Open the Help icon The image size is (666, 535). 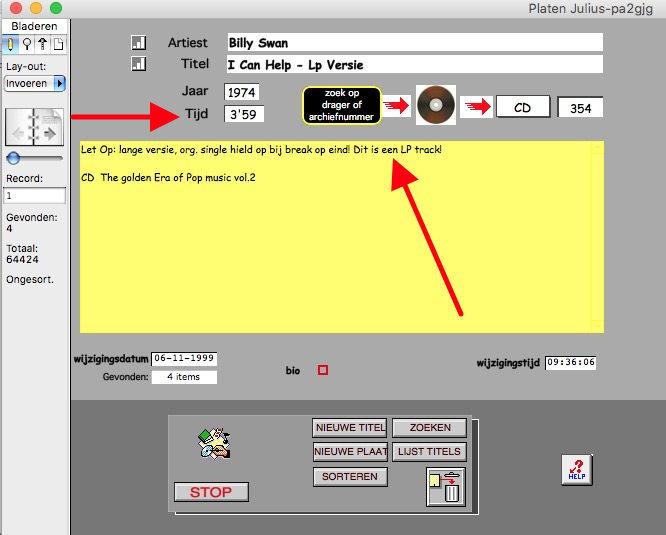pos(576,470)
